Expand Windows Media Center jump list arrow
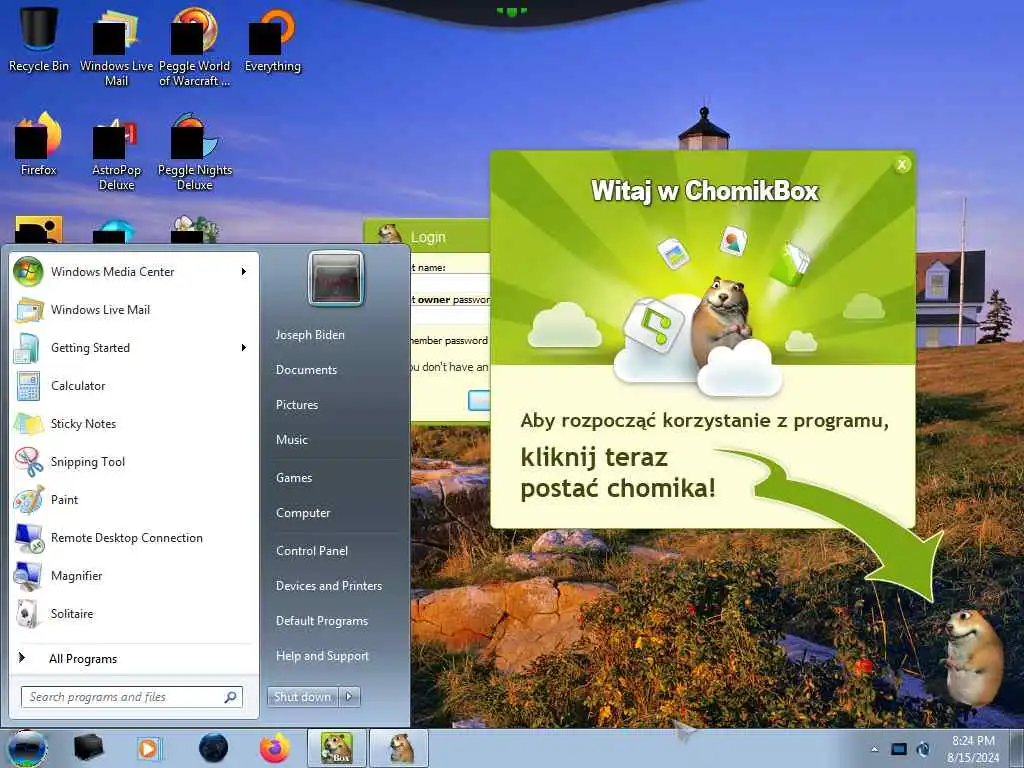This screenshot has width=1024, height=768. [244, 272]
